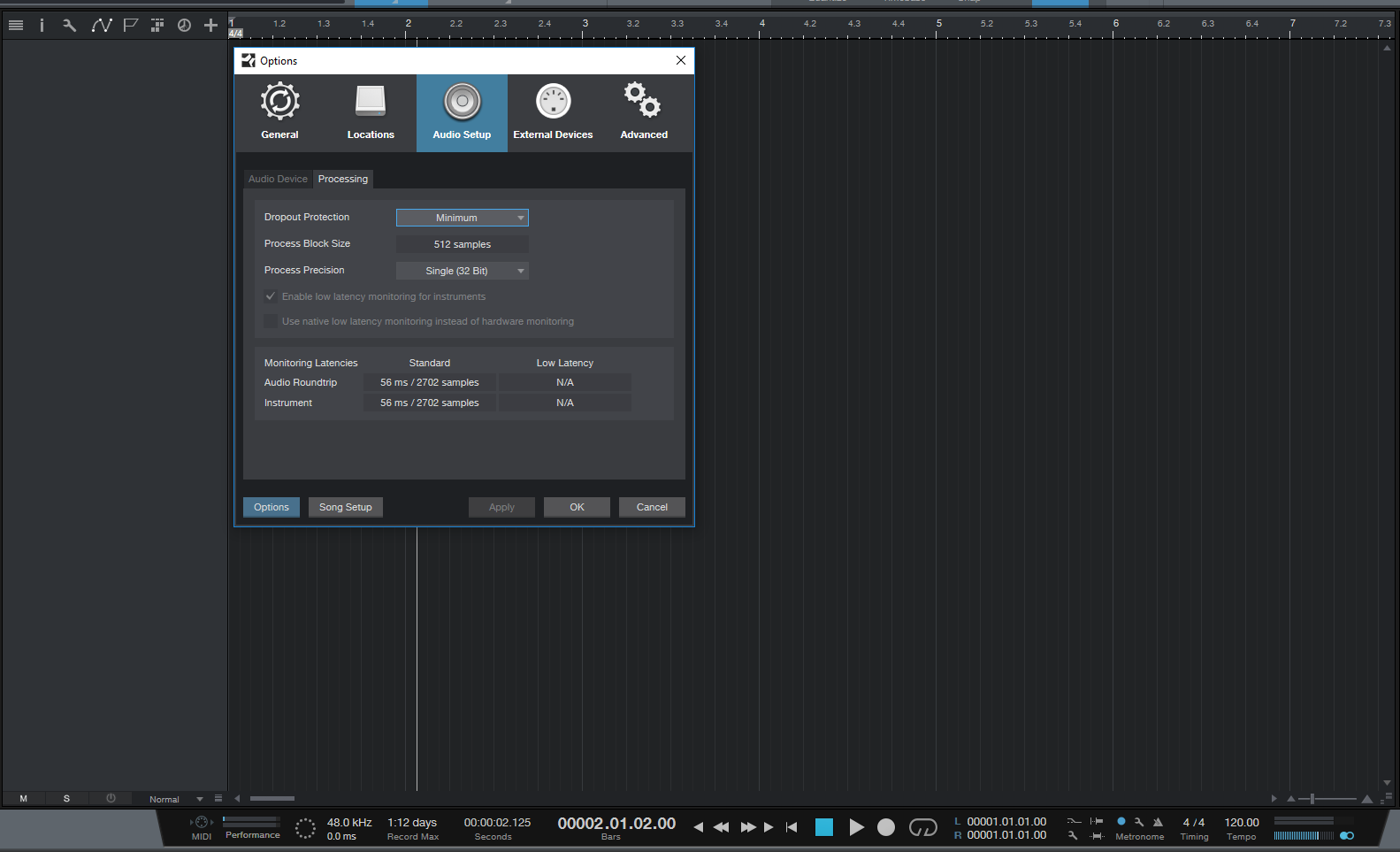The height and width of the screenshot is (852, 1400).
Task: Click the 00:00:02.125 seconds display
Action: pyautogui.click(x=498, y=823)
